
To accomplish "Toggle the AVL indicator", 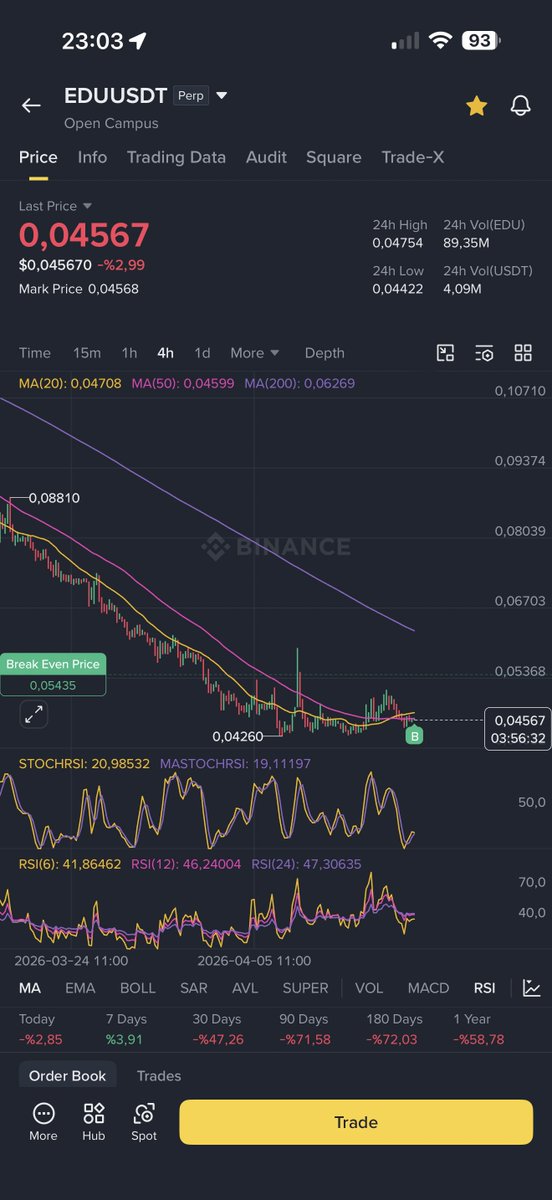I will (x=245, y=988).
